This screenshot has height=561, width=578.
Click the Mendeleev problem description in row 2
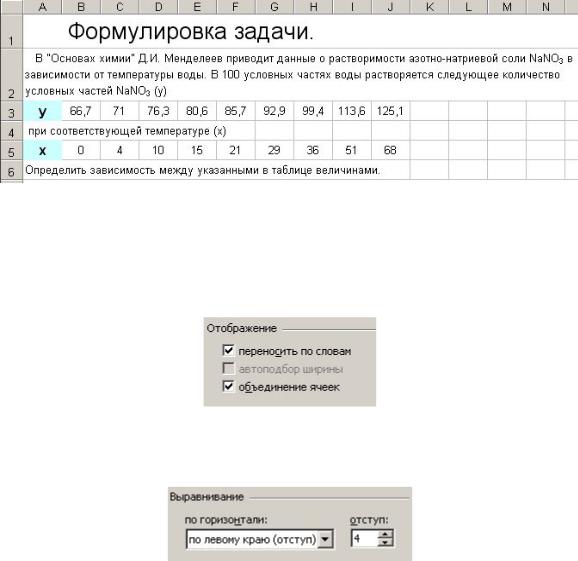[x=300, y=74]
